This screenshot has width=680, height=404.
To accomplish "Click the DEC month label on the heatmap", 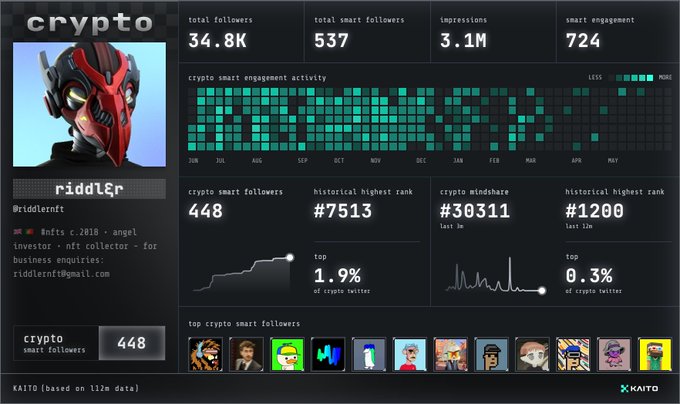I will [x=421, y=161].
